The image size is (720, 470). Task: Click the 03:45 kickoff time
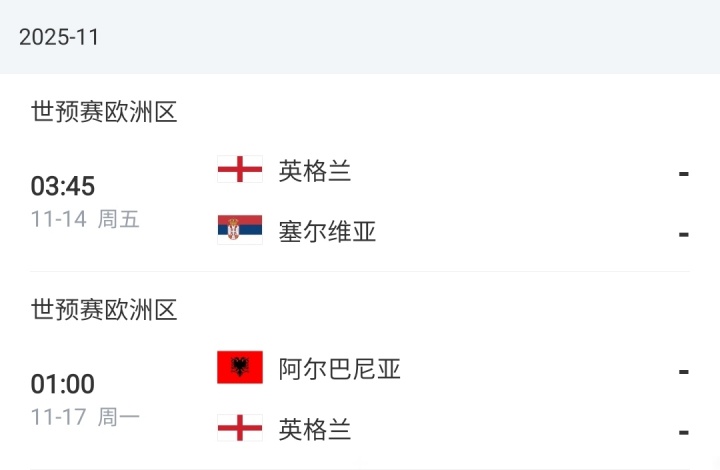(62, 187)
